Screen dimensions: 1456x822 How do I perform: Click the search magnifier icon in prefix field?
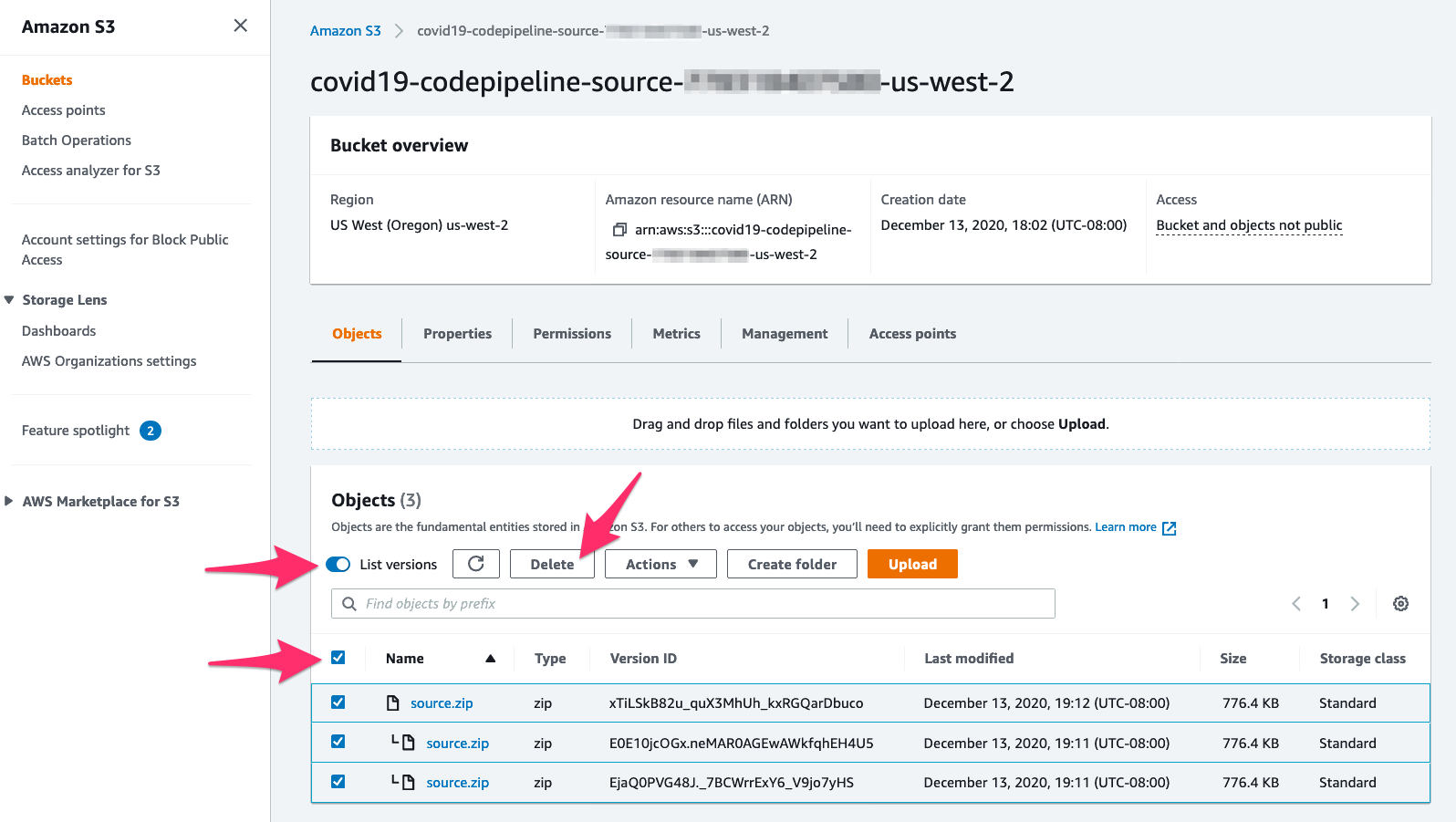coord(349,604)
